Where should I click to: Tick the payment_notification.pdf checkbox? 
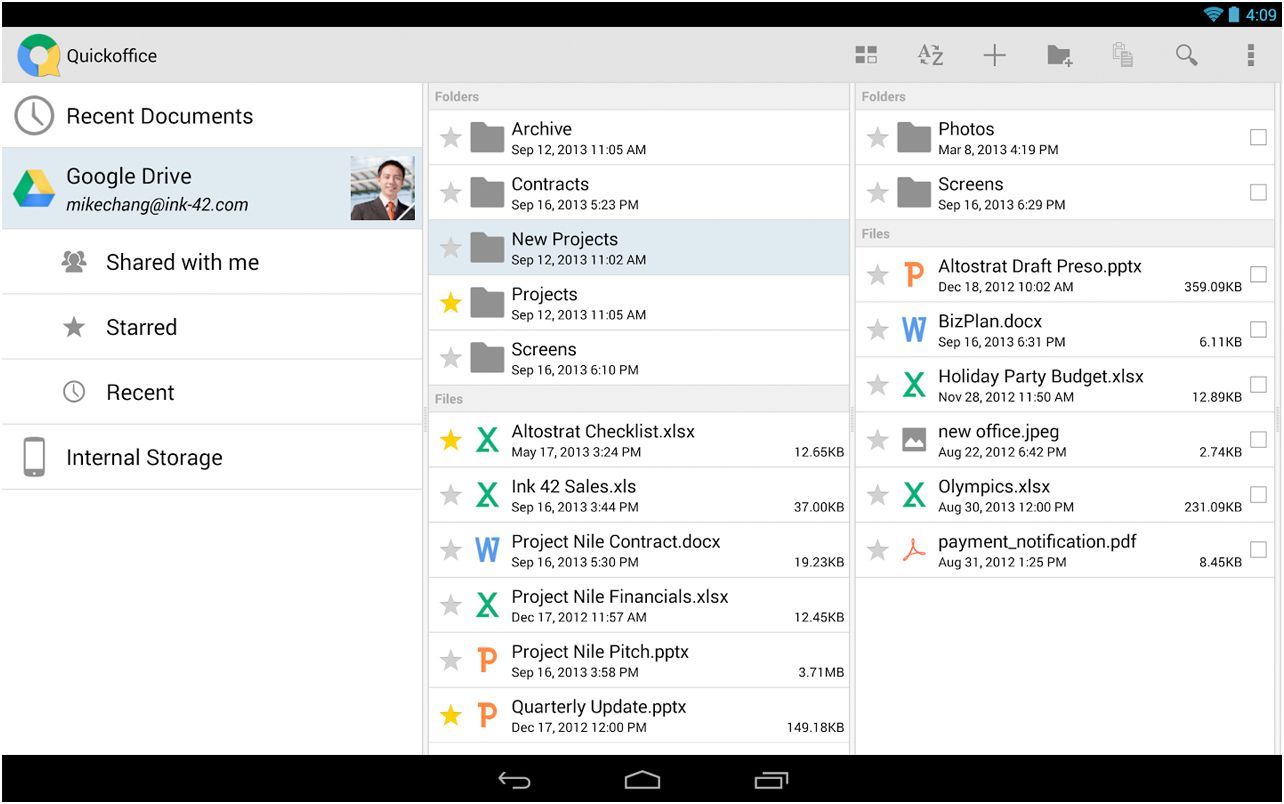[x=1258, y=550]
